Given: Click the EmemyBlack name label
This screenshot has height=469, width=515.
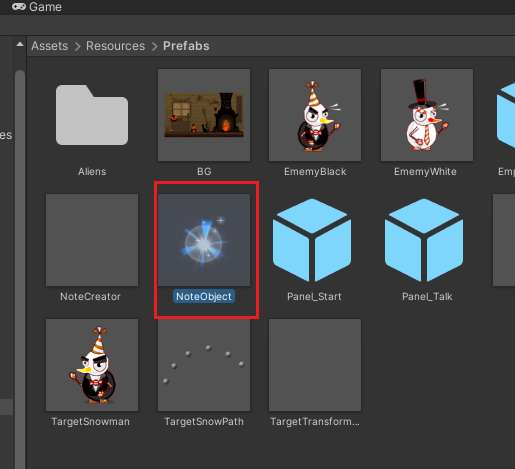Looking at the screenshot, I should (x=315, y=171).
